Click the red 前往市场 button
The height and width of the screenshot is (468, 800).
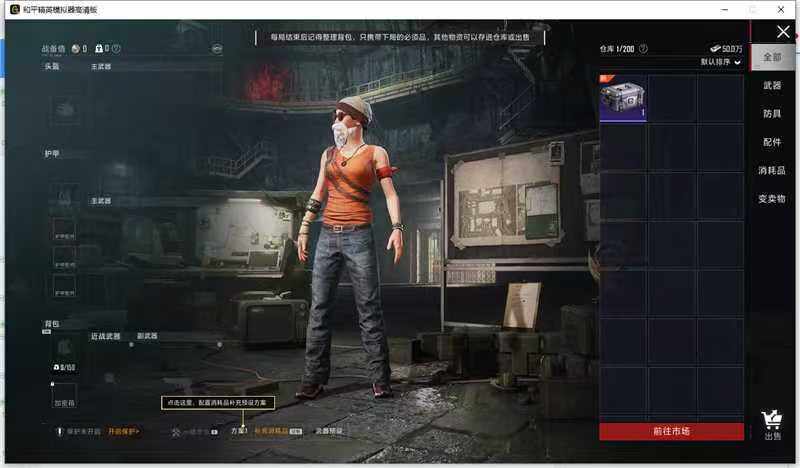671,431
